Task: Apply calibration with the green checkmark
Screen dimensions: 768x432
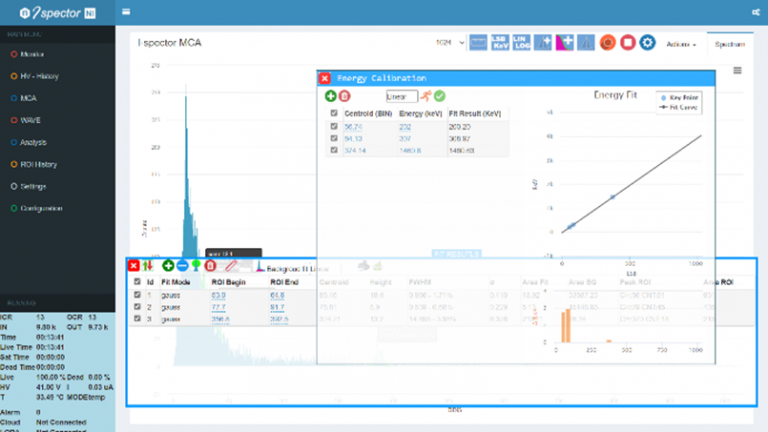Action: (x=440, y=96)
